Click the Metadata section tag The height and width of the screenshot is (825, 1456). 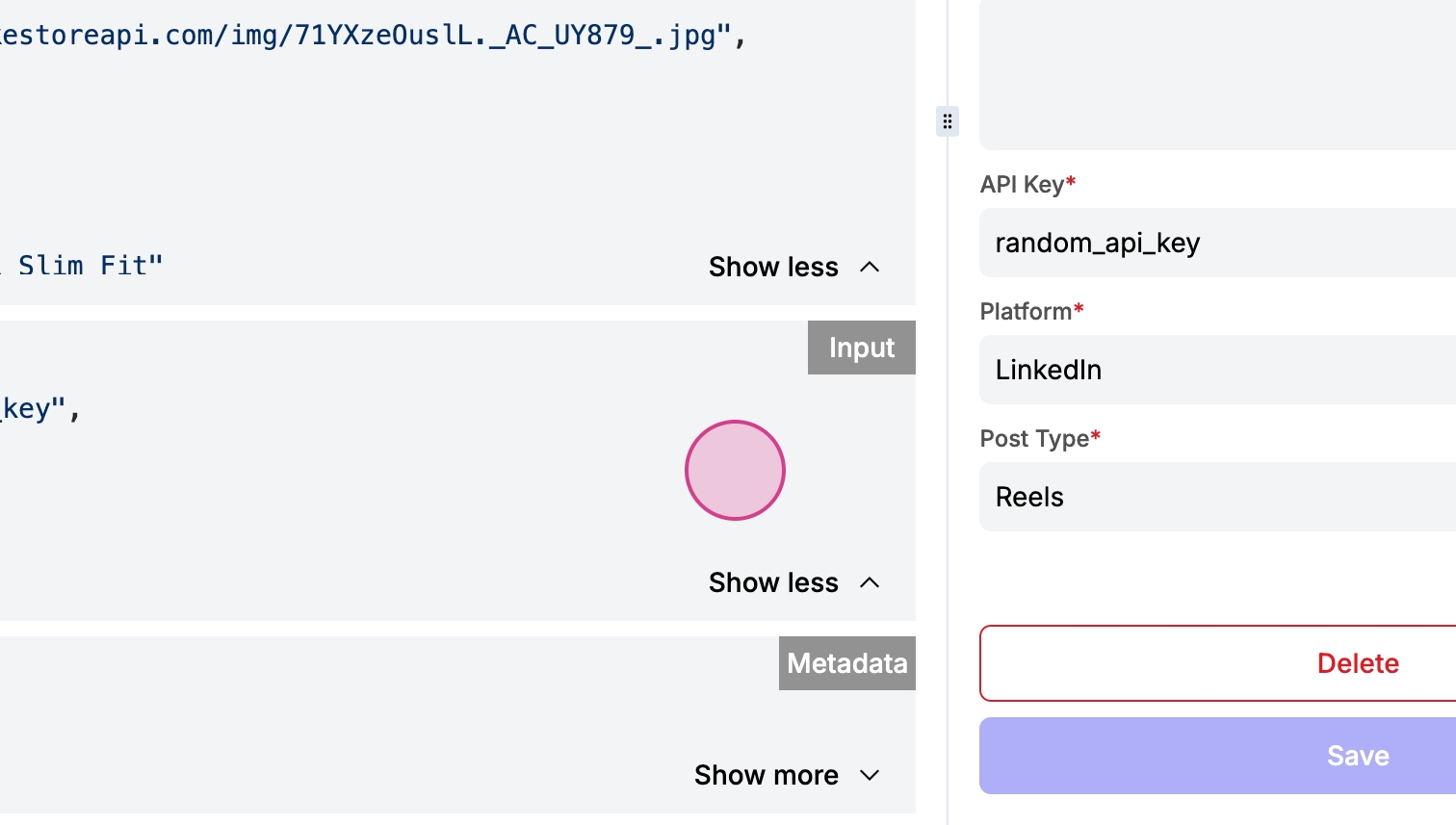[x=846, y=663]
